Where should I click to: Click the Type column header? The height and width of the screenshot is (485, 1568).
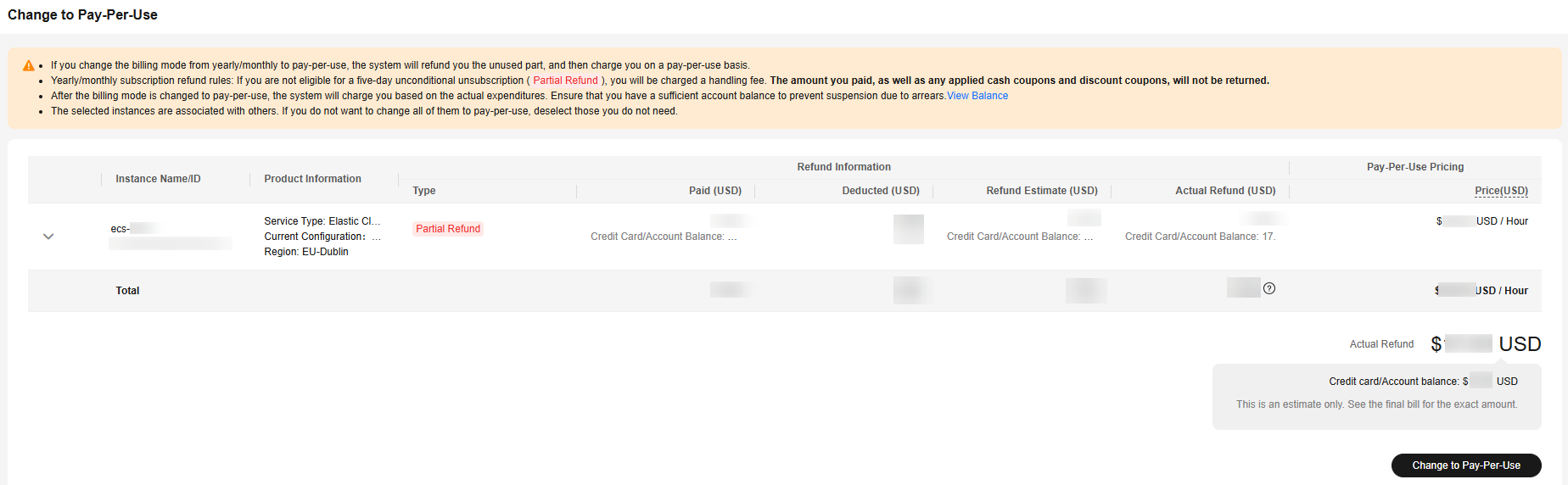[x=424, y=191]
